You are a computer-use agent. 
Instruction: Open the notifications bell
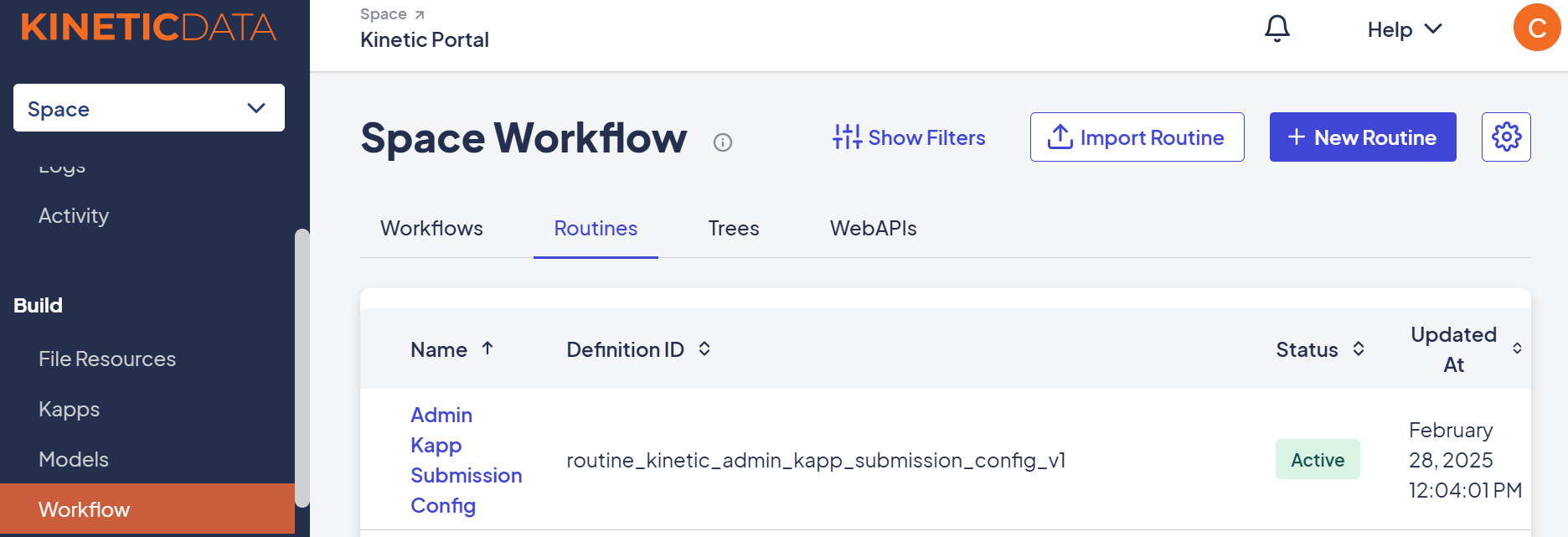1277,28
